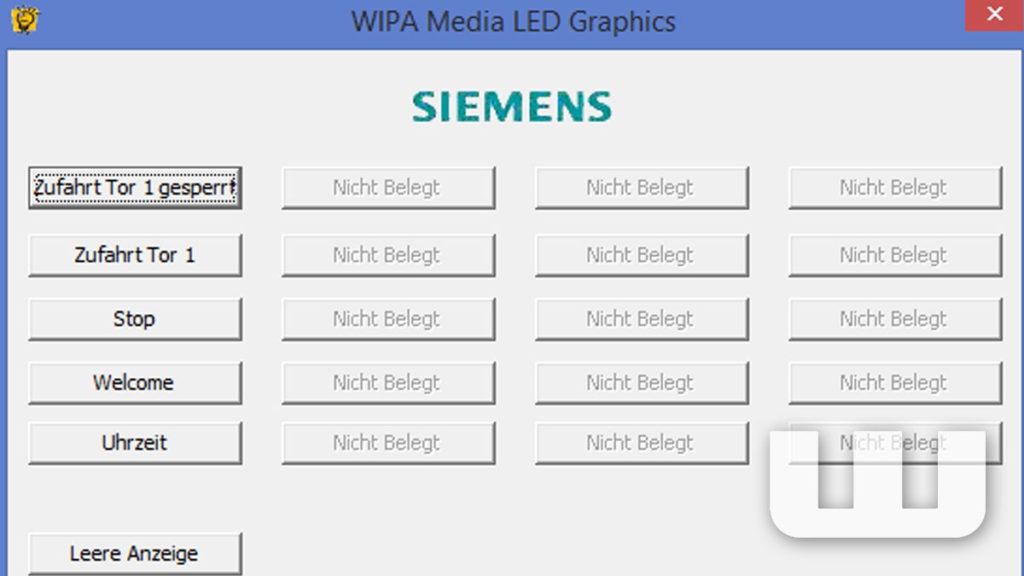The height and width of the screenshot is (576, 1024).
Task: Click fourth-column Nicht Belegt in Welcome row
Action: tap(895, 383)
